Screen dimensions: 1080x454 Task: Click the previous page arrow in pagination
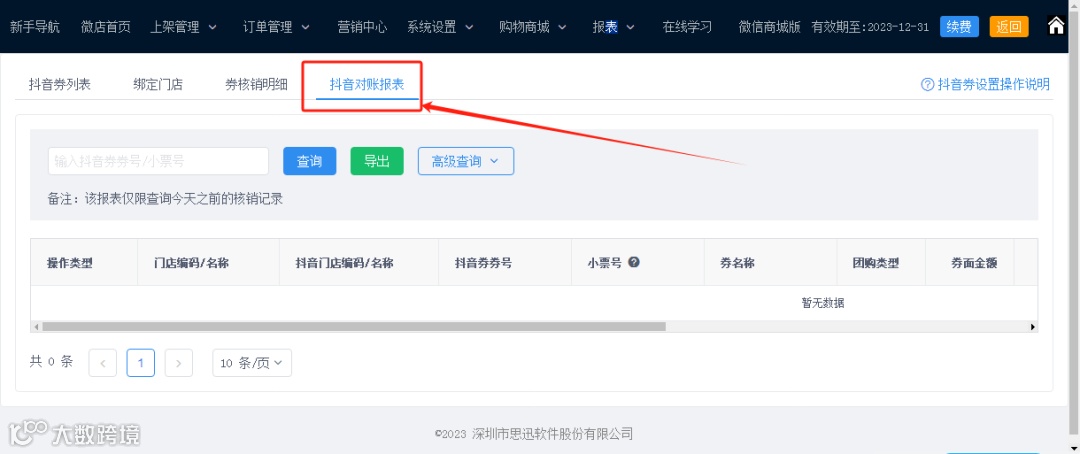(x=103, y=363)
